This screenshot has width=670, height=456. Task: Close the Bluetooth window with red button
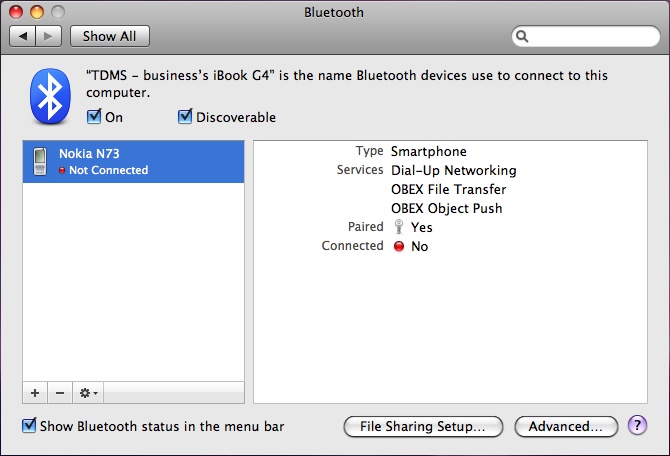[16, 12]
